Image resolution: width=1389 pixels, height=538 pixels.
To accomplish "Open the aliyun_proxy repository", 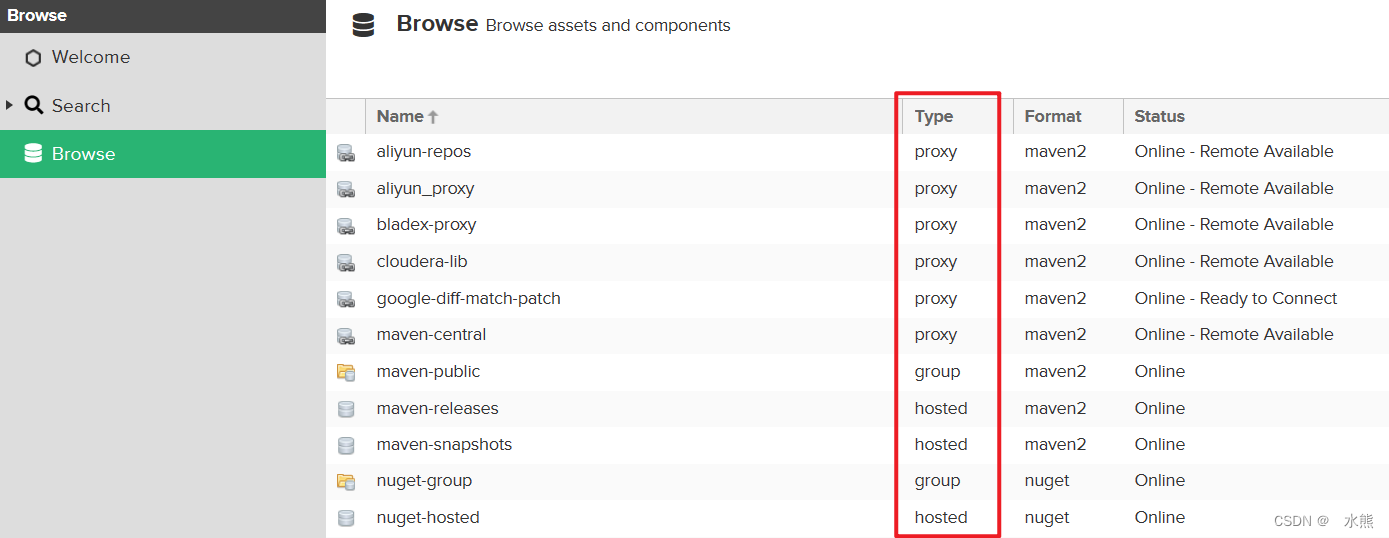I will click(x=426, y=189).
